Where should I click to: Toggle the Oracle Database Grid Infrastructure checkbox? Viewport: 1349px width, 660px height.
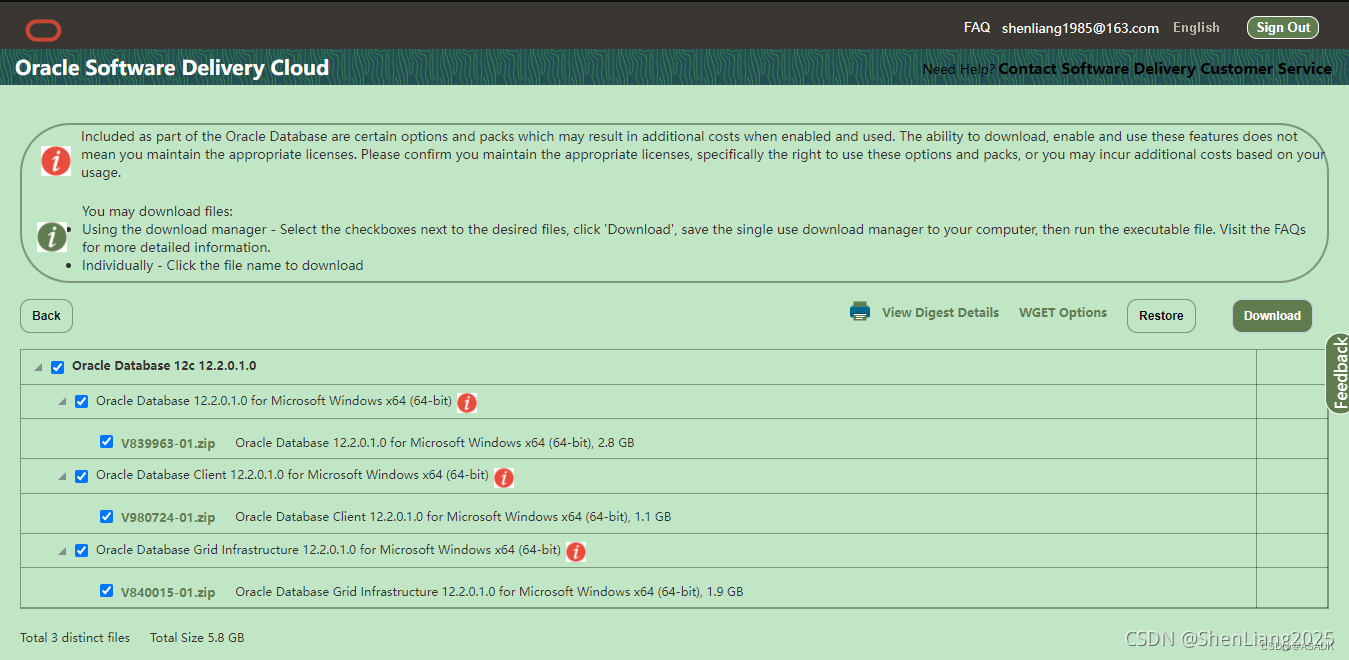tap(82, 551)
